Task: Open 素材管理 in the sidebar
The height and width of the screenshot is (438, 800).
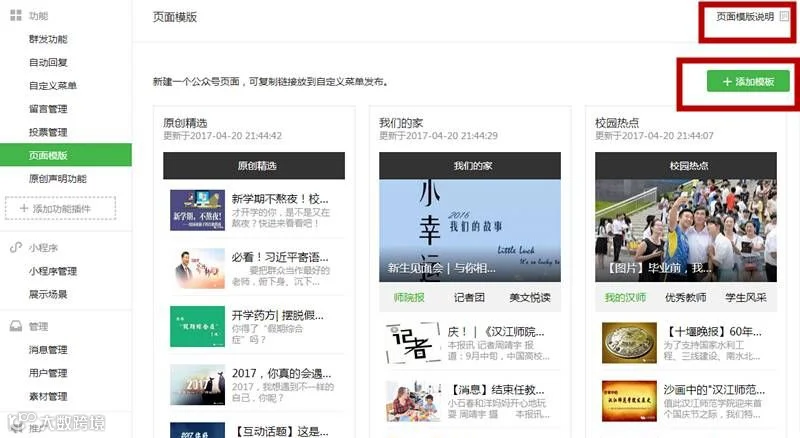Action: [48, 396]
